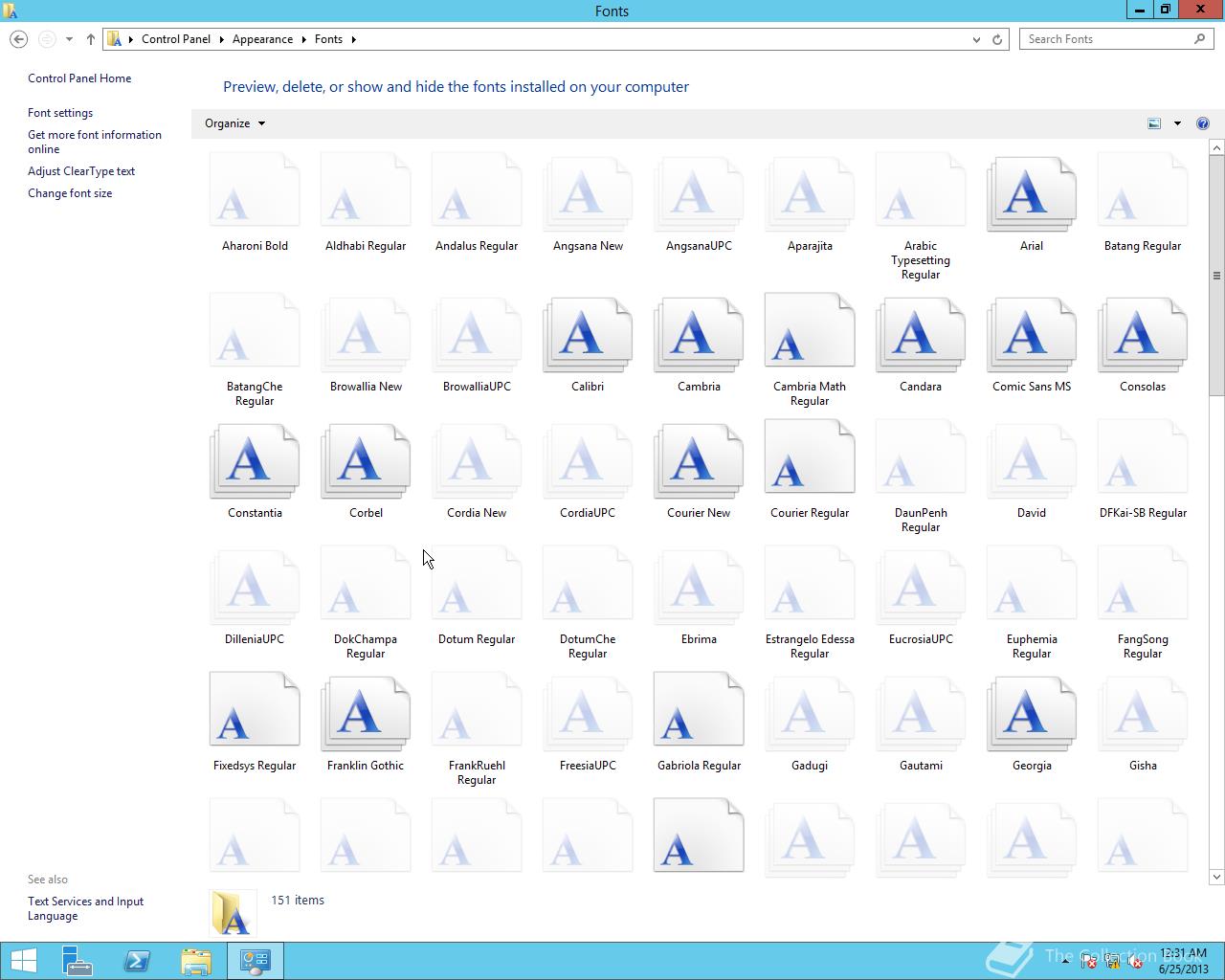1225x980 pixels.
Task: Select the Arial font icon
Action: (1032, 195)
